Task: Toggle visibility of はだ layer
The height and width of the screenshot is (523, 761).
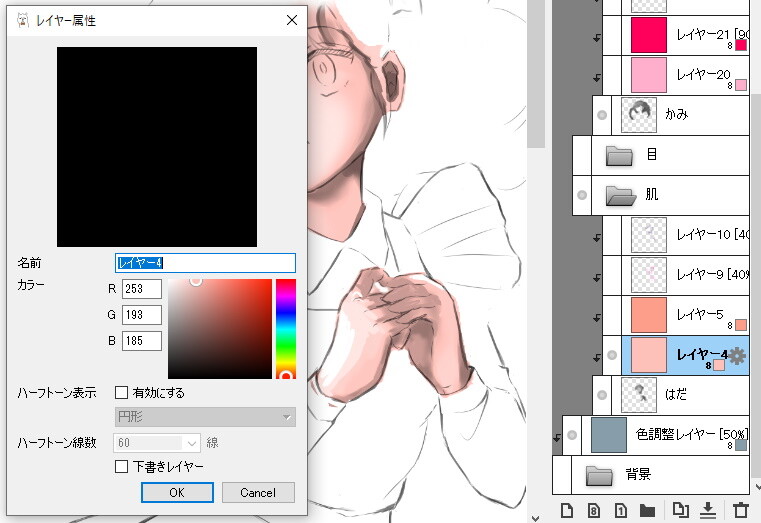Action: [x=602, y=395]
